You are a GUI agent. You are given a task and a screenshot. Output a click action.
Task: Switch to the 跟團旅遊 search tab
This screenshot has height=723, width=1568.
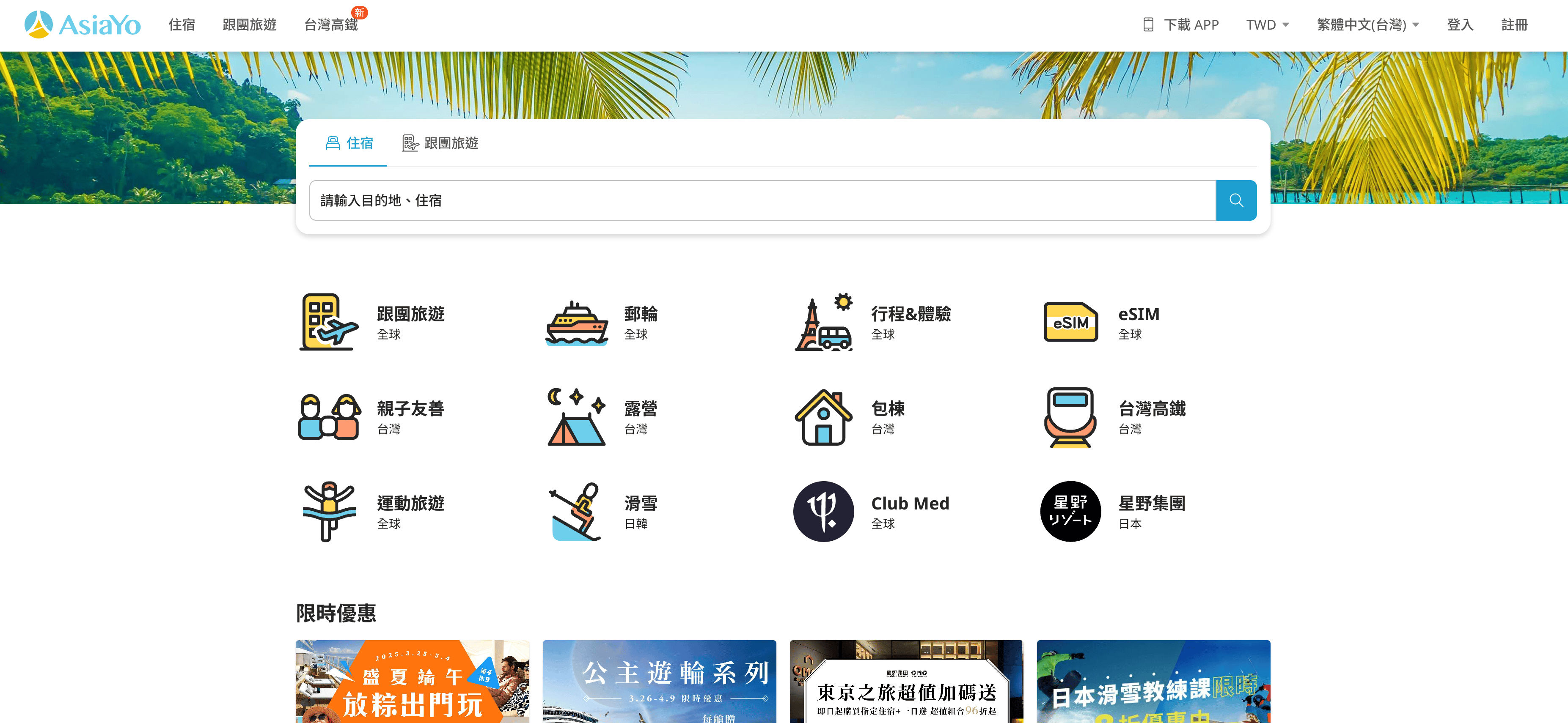440,143
